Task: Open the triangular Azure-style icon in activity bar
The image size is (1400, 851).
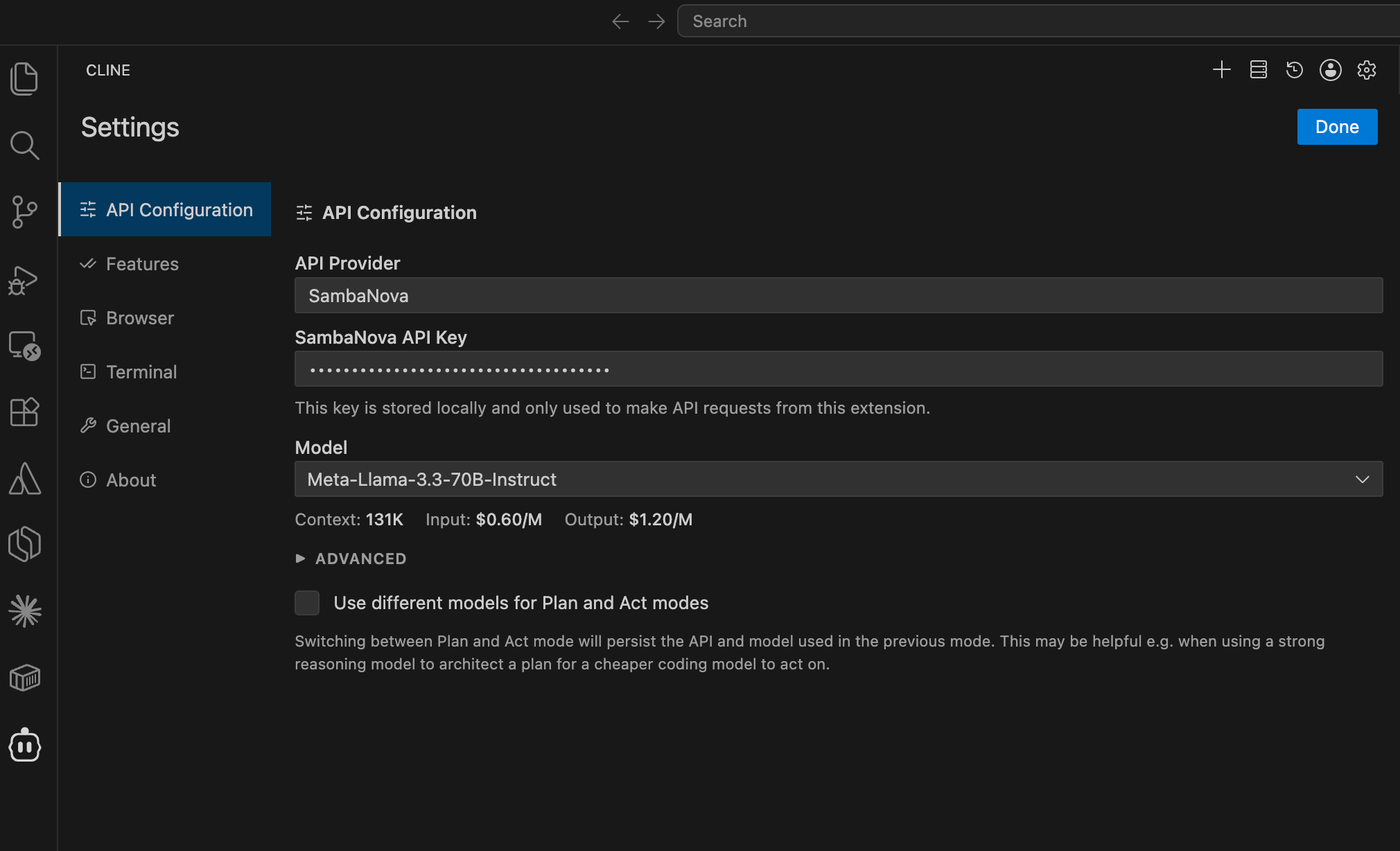Action: pyautogui.click(x=24, y=478)
